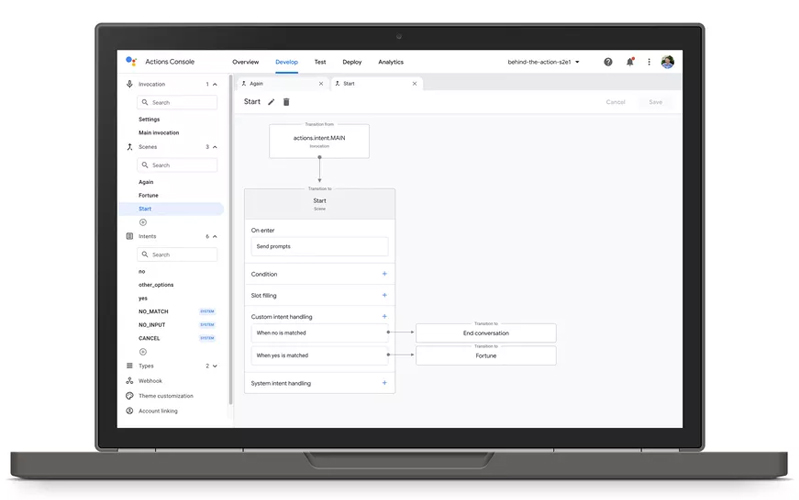Click the pencil edit icon next to Start
Image resolution: width=799 pixels, height=500 pixels.
point(271,102)
